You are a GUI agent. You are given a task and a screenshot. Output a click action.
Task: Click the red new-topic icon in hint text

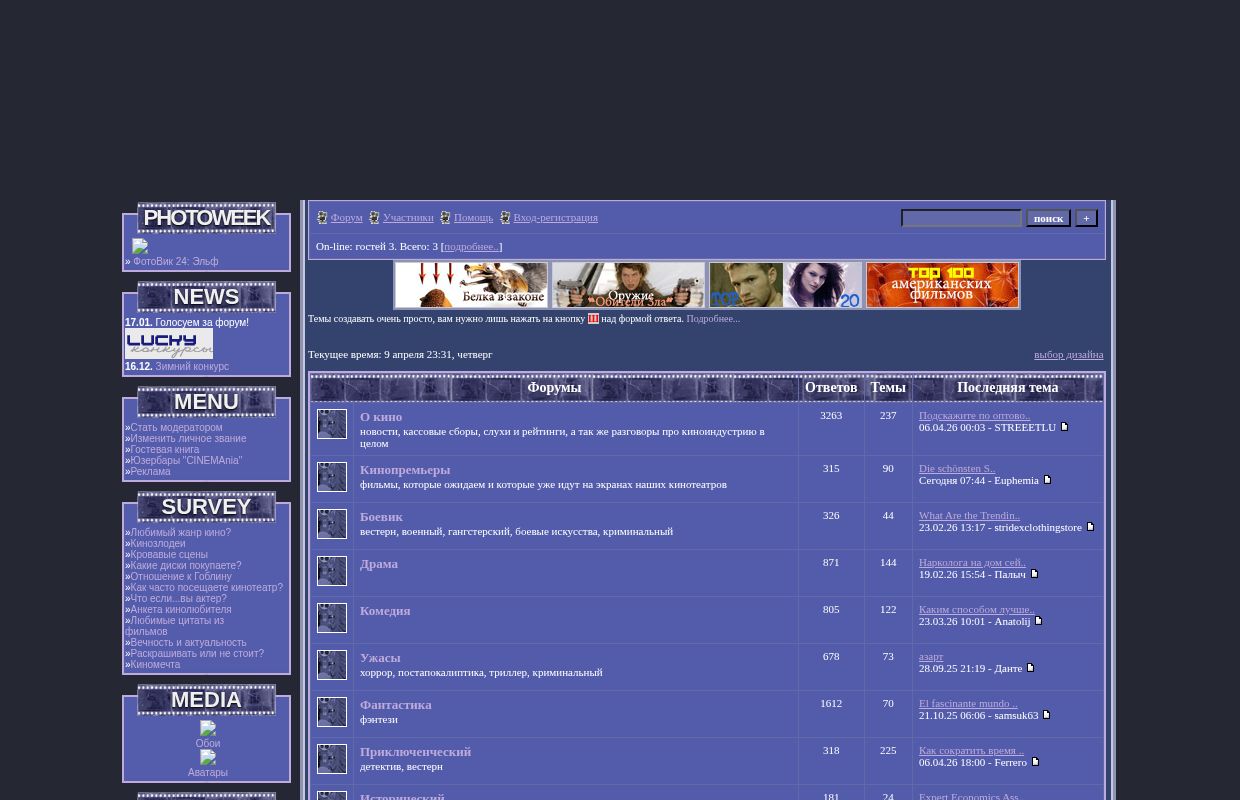click(593, 319)
